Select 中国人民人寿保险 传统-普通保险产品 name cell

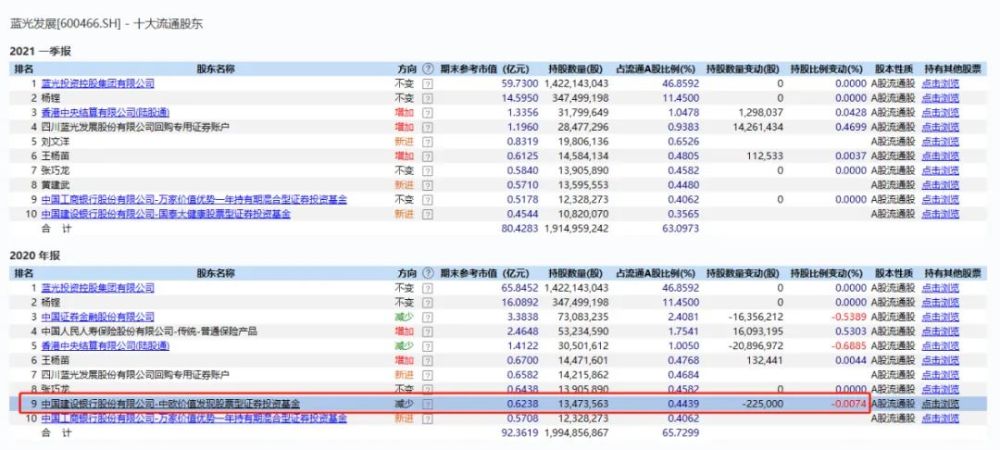click(x=149, y=331)
